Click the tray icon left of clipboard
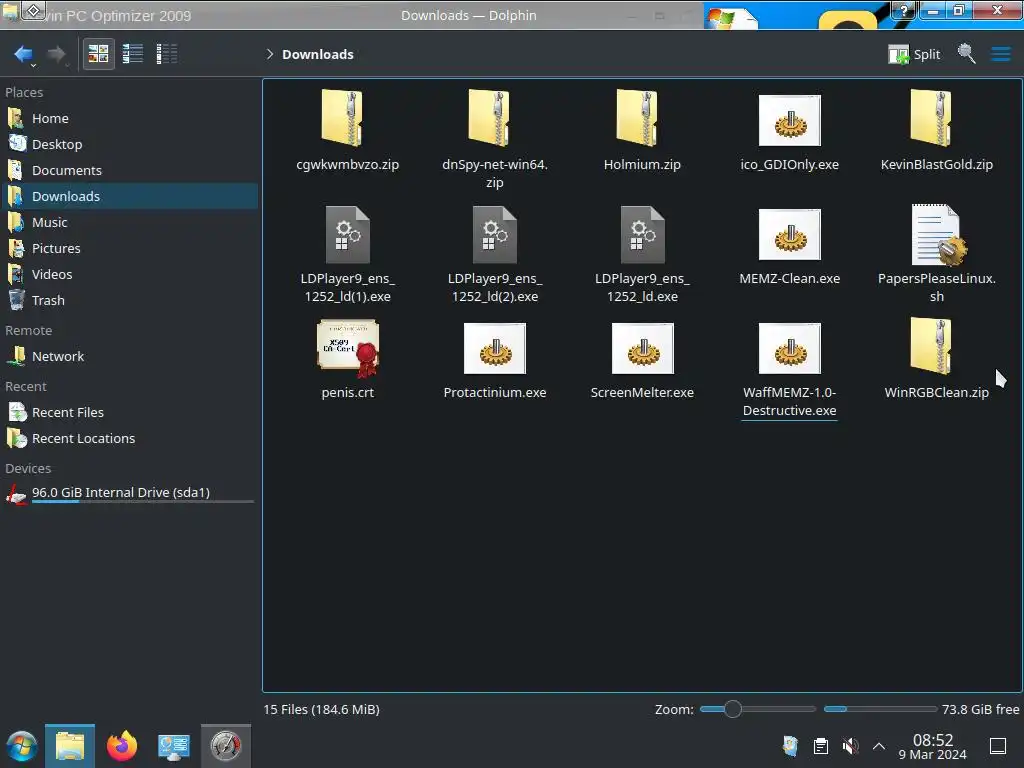The height and width of the screenshot is (768, 1024). pyautogui.click(x=790, y=746)
